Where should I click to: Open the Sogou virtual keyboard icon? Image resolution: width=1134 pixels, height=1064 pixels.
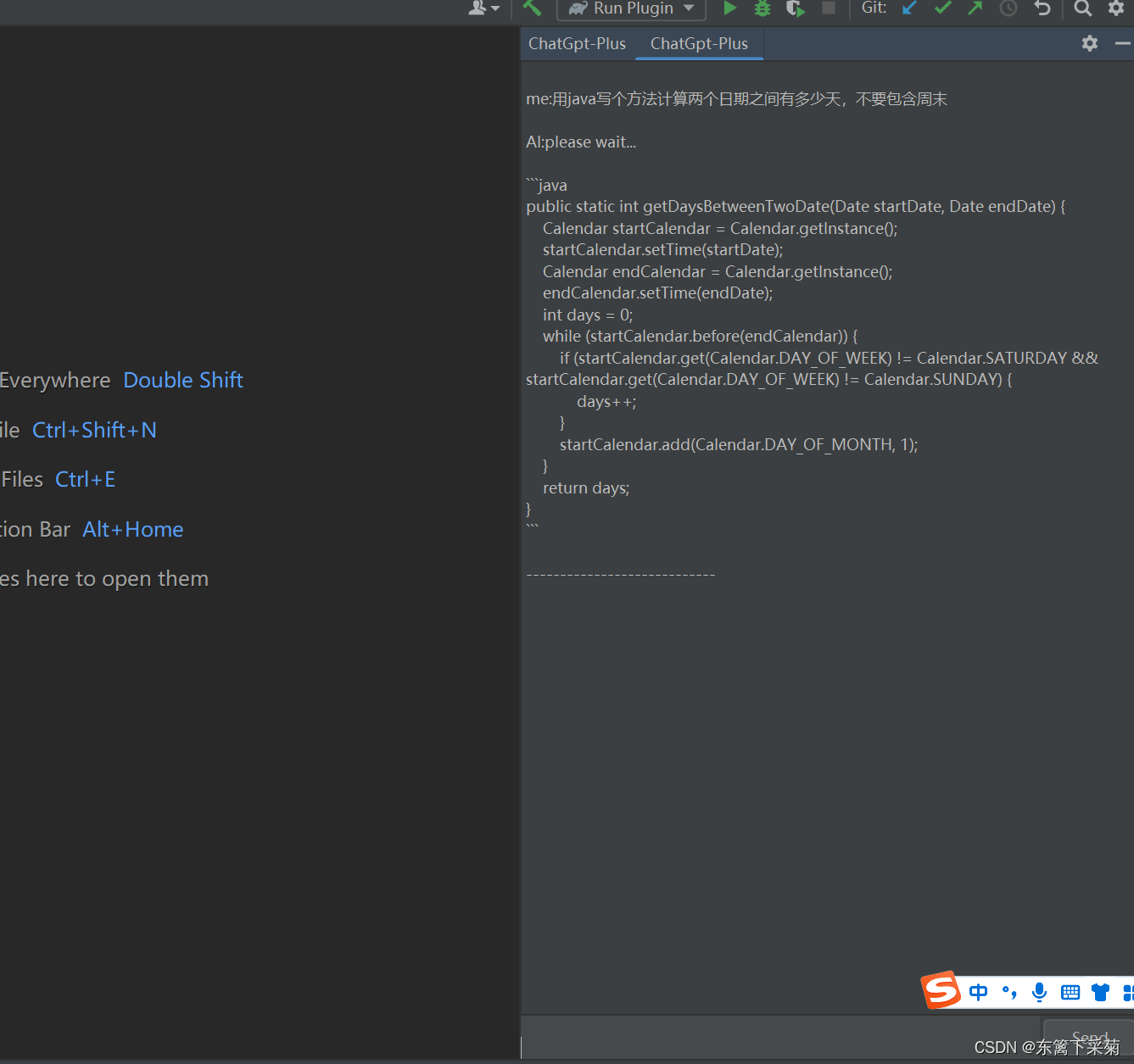1070,992
